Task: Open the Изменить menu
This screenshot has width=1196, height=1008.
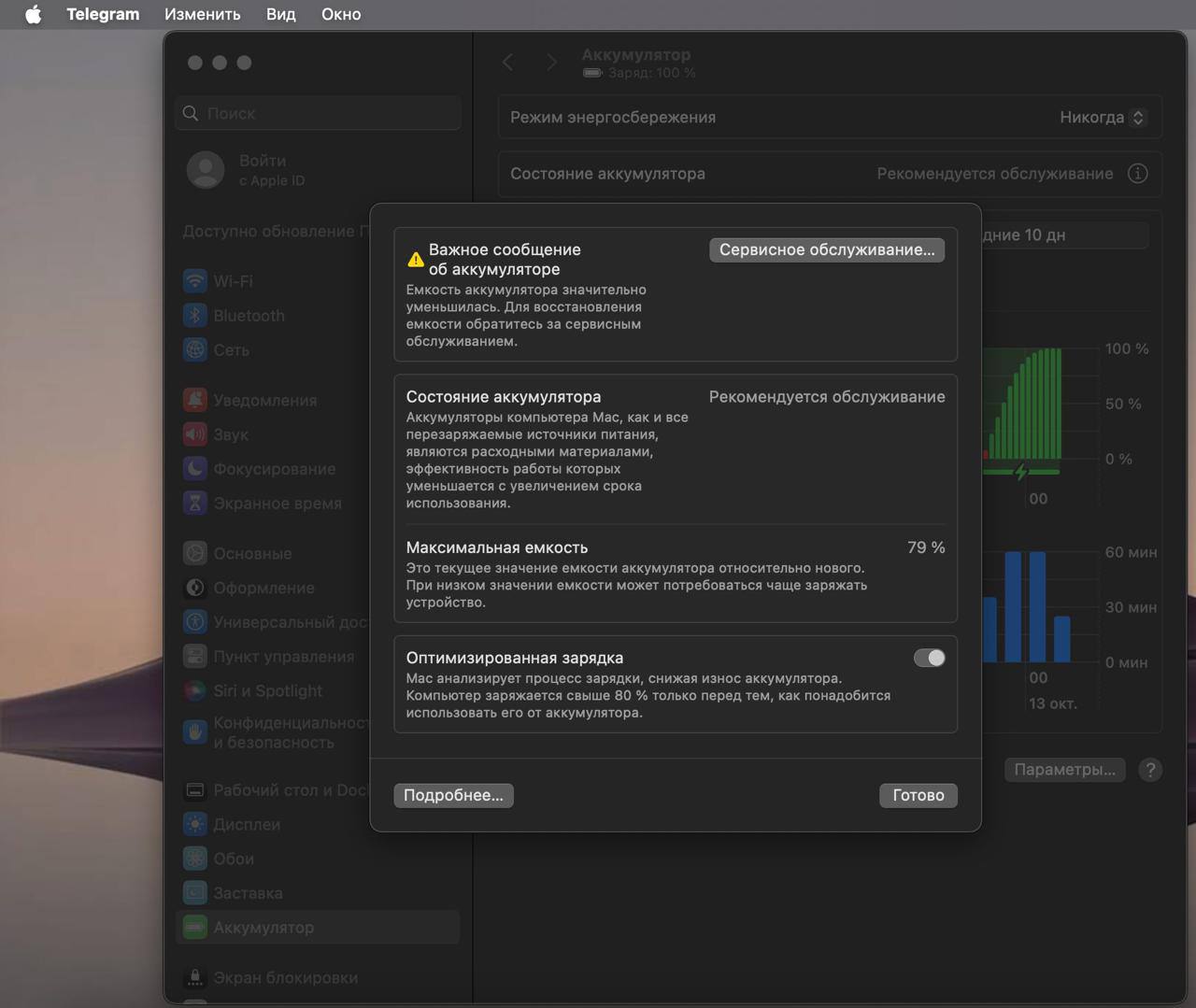Action: click(202, 14)
